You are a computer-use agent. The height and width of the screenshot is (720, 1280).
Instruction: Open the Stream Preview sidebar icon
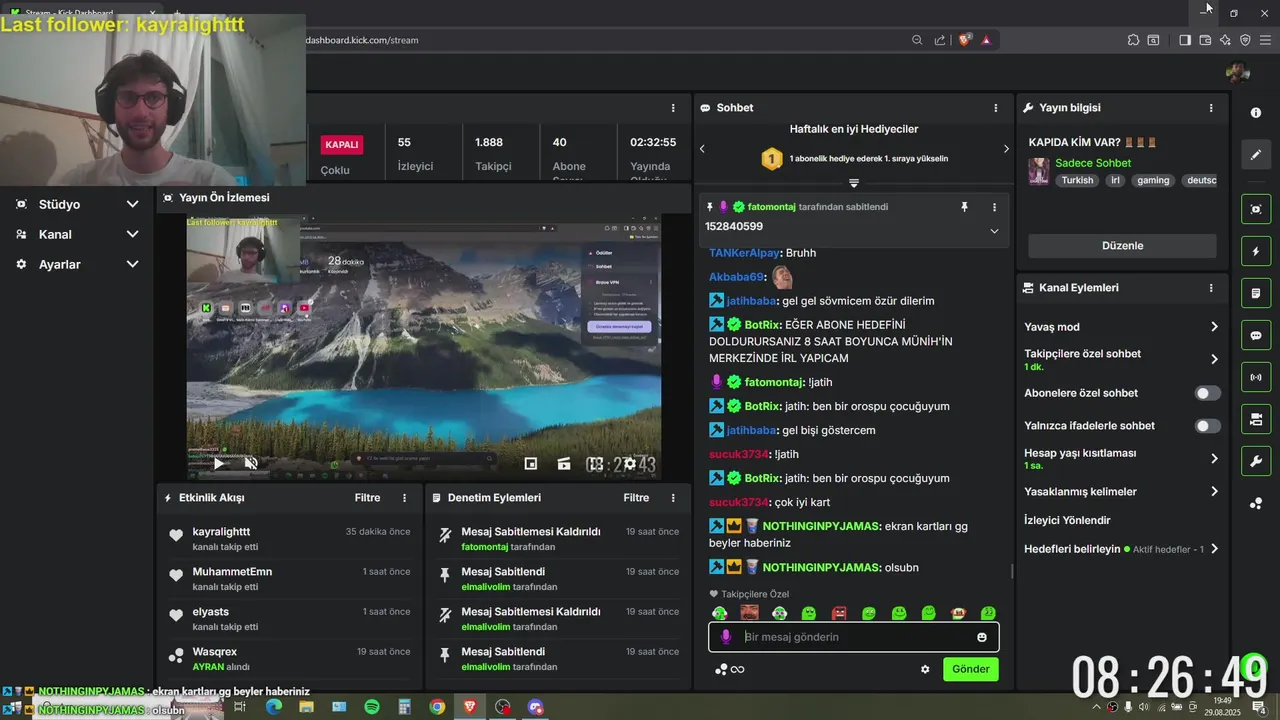tap(1256, 209)
